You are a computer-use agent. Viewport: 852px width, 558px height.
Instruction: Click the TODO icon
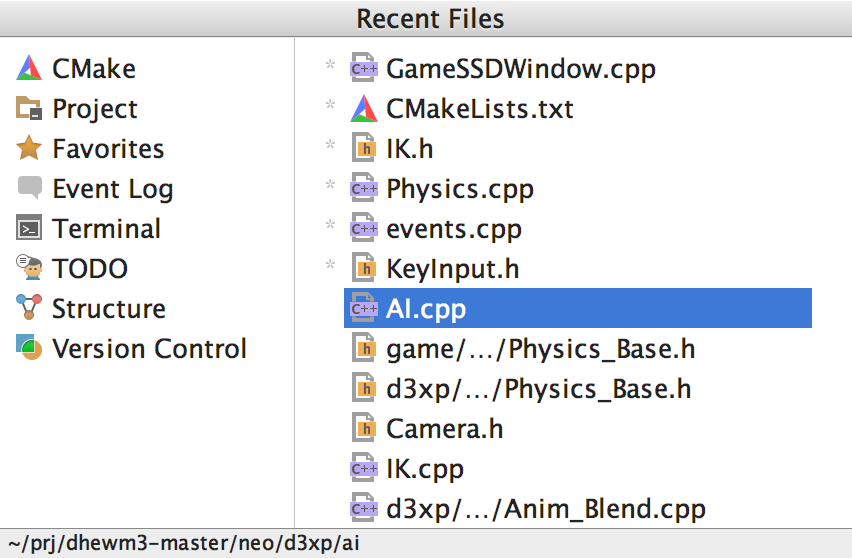(x=29, y=268)
